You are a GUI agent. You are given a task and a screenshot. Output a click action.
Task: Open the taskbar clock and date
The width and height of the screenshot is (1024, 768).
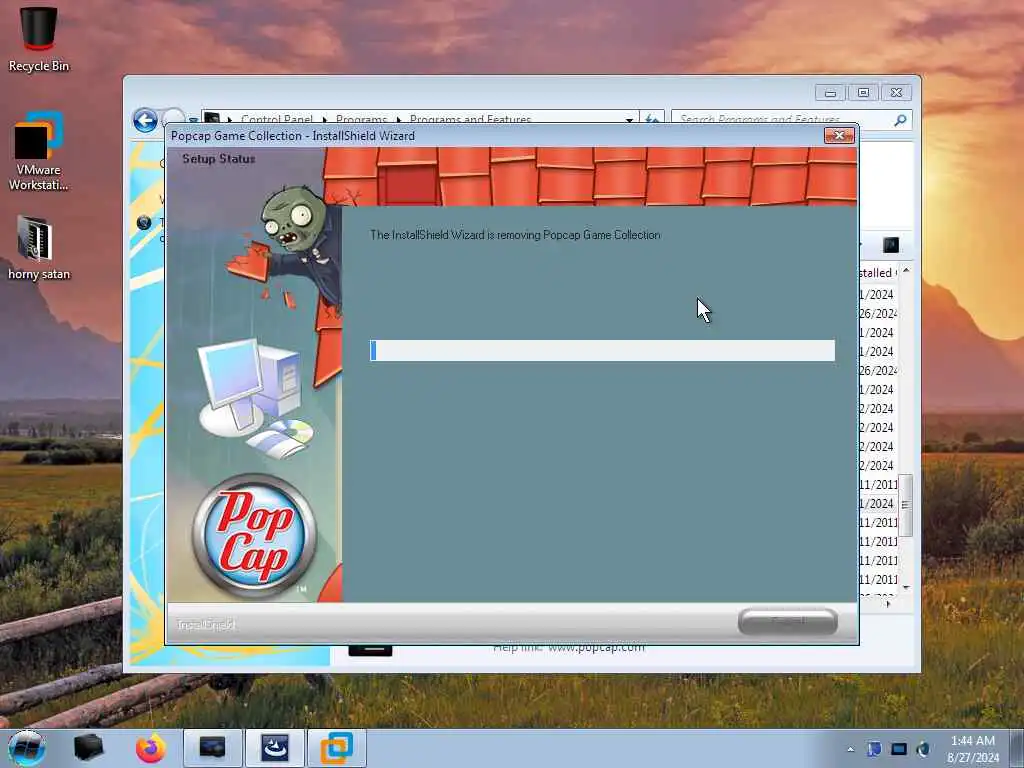point(972,749)
